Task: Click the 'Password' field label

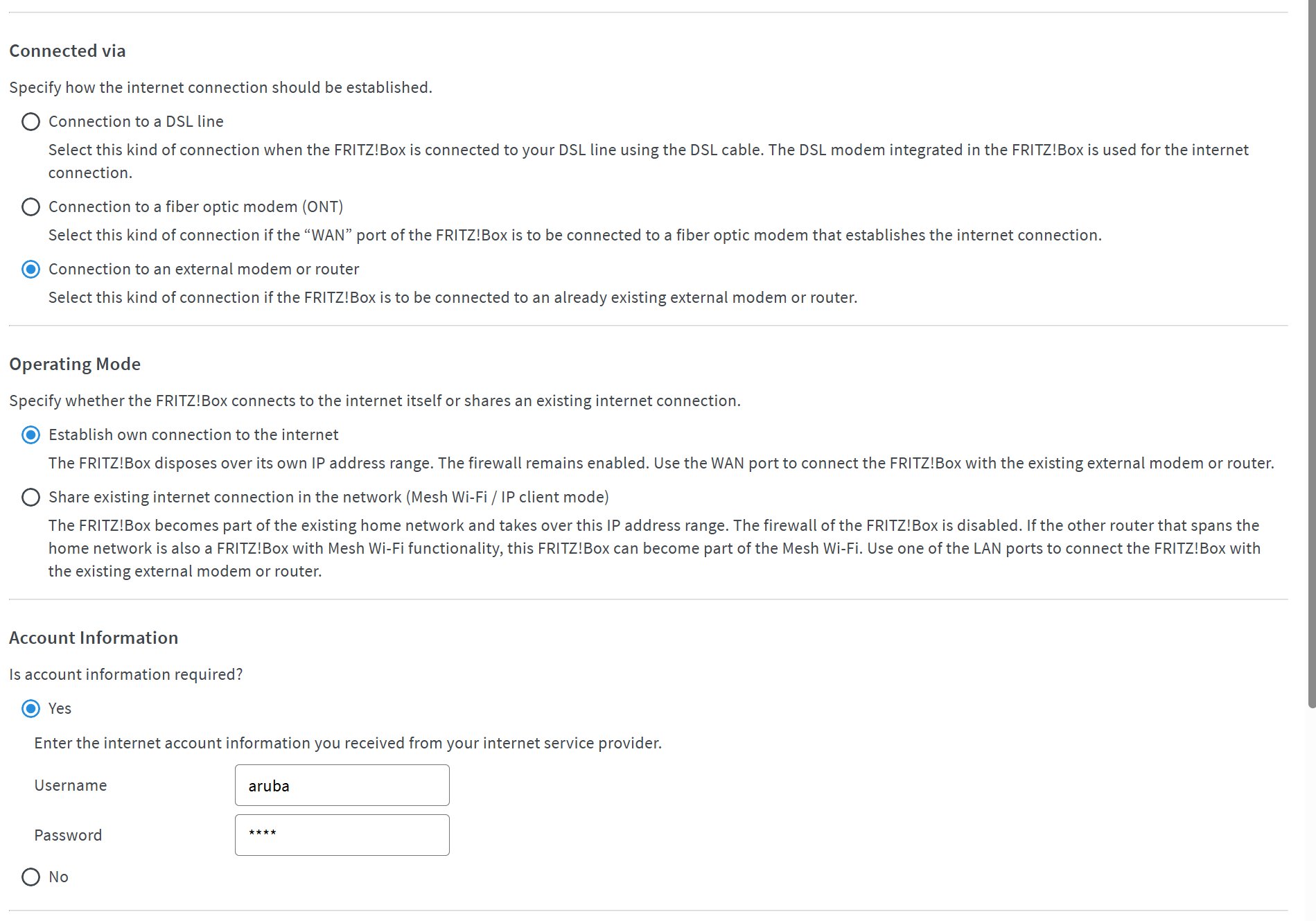Action: click(68, 835)
